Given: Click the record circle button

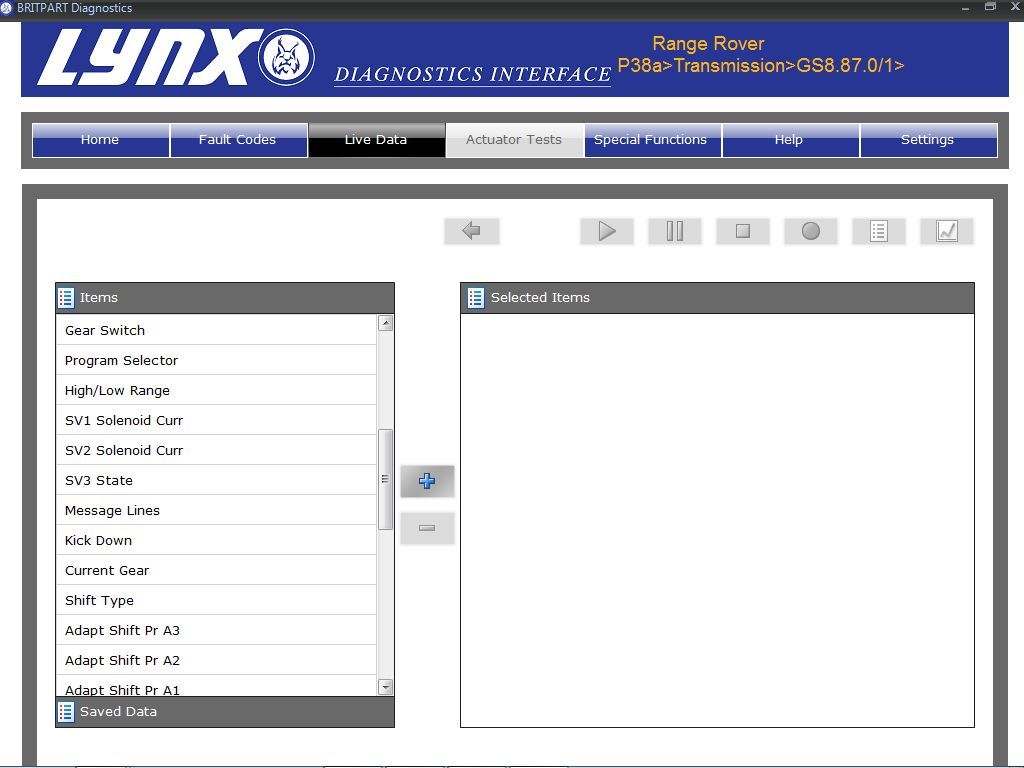Looking at the screenshot, I should click(810, 231).
